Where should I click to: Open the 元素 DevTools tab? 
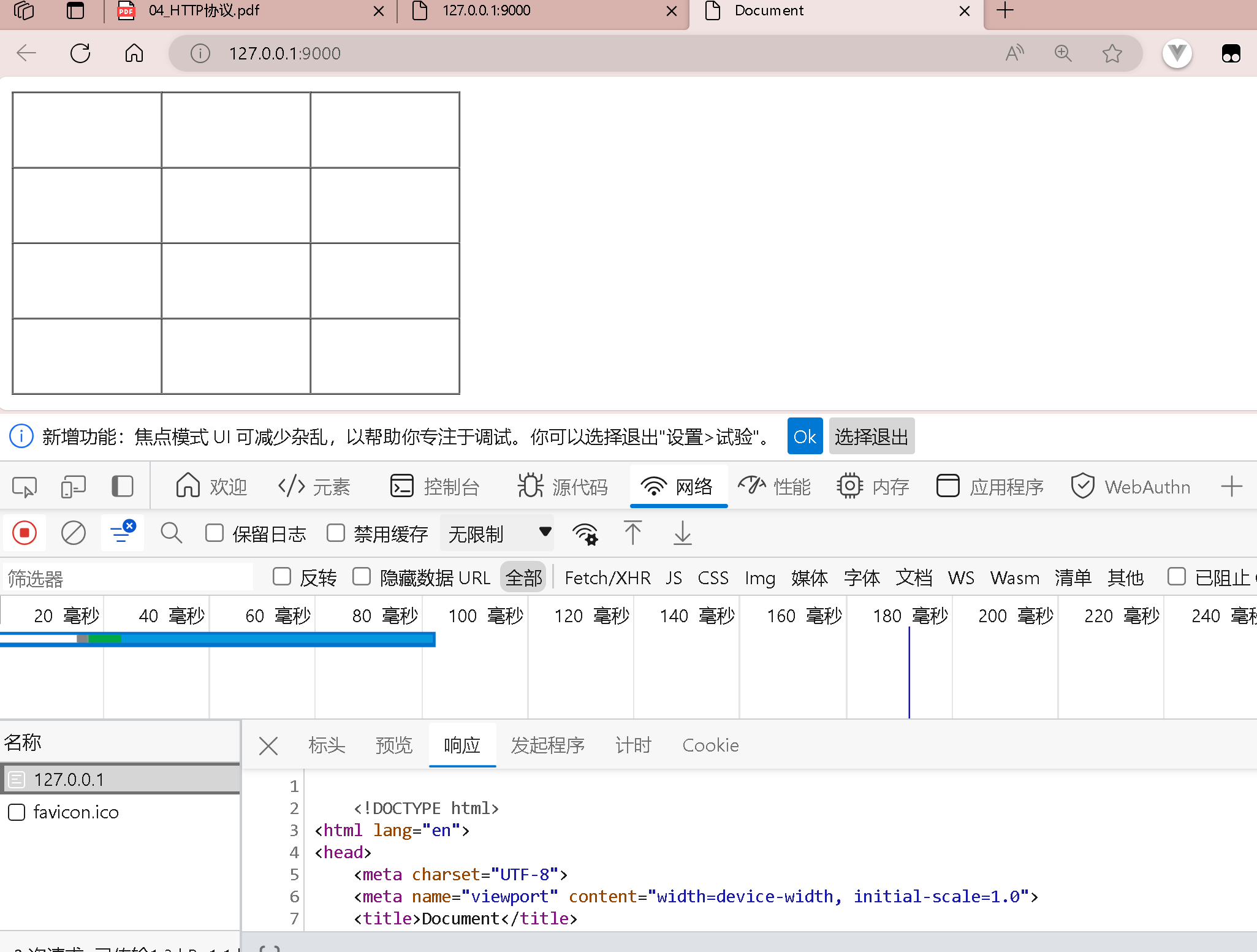[314, 487]
